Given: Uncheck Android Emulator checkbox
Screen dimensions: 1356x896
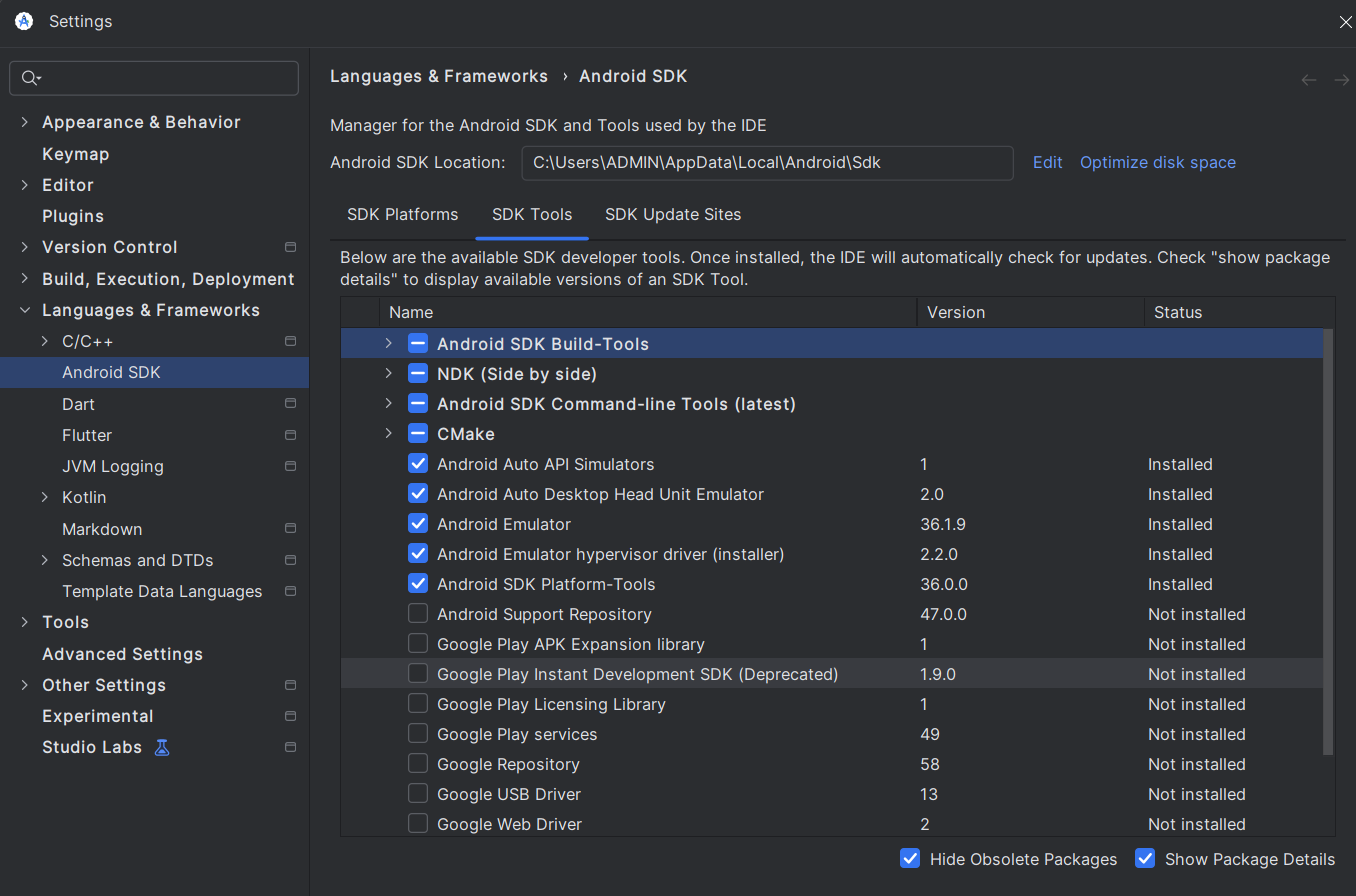Looking at the screenshot, I should point(418,524).
